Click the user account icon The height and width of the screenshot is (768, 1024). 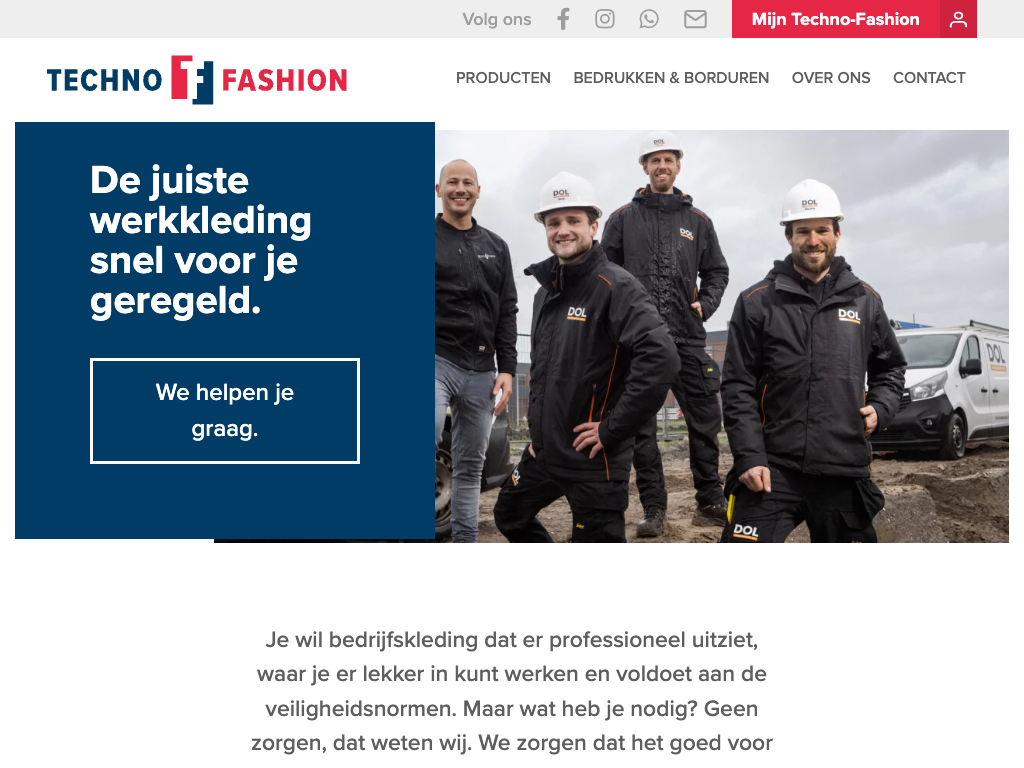[x=958, y=19]
